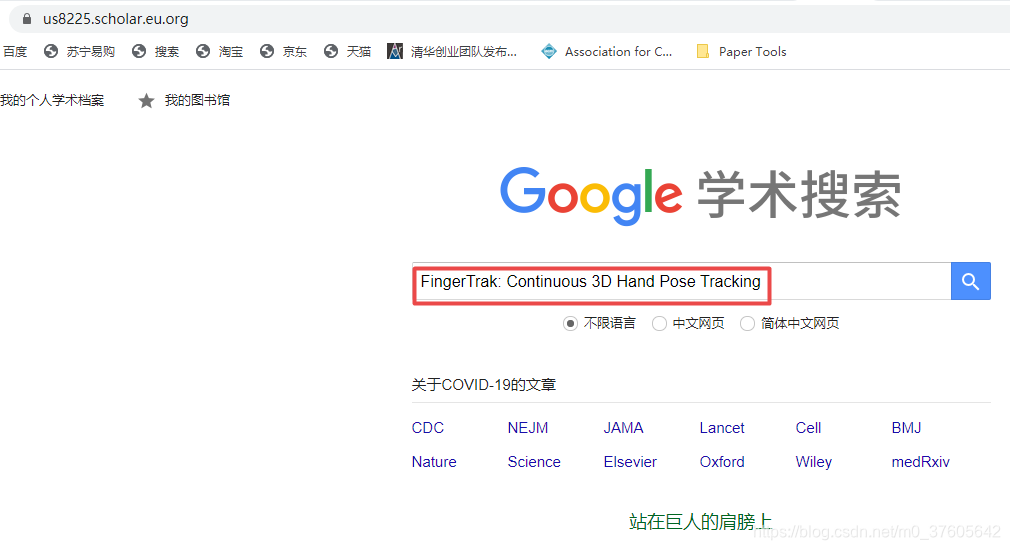Click the blue search magnifier button

971,281
